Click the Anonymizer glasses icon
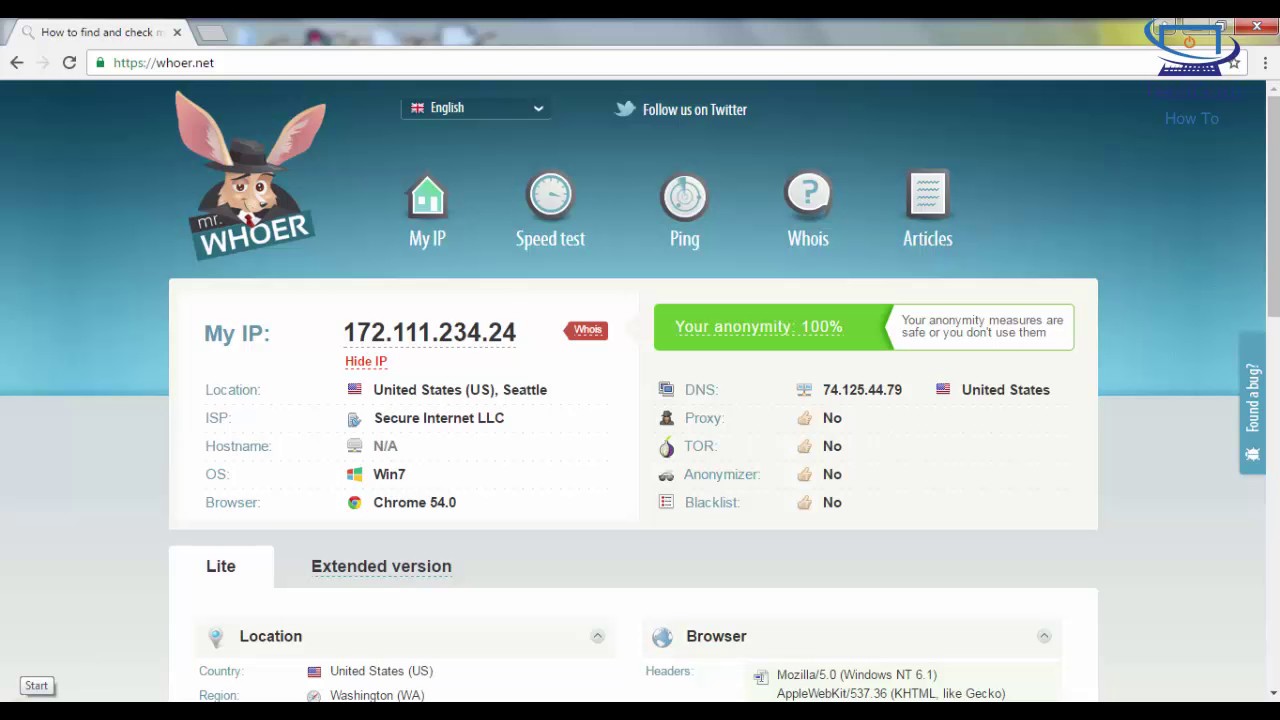The height and width of the screenshot is (720, 1280). [x=666, y=475]
